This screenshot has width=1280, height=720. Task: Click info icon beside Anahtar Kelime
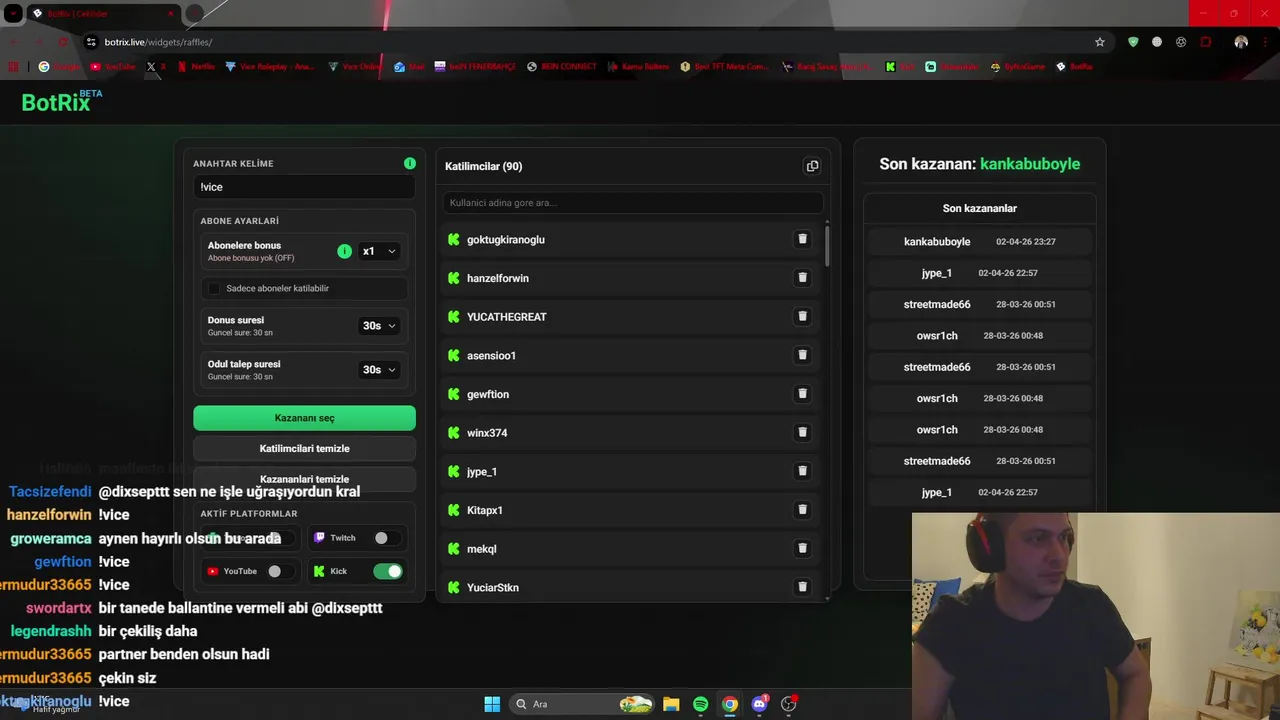pos(410,163)
